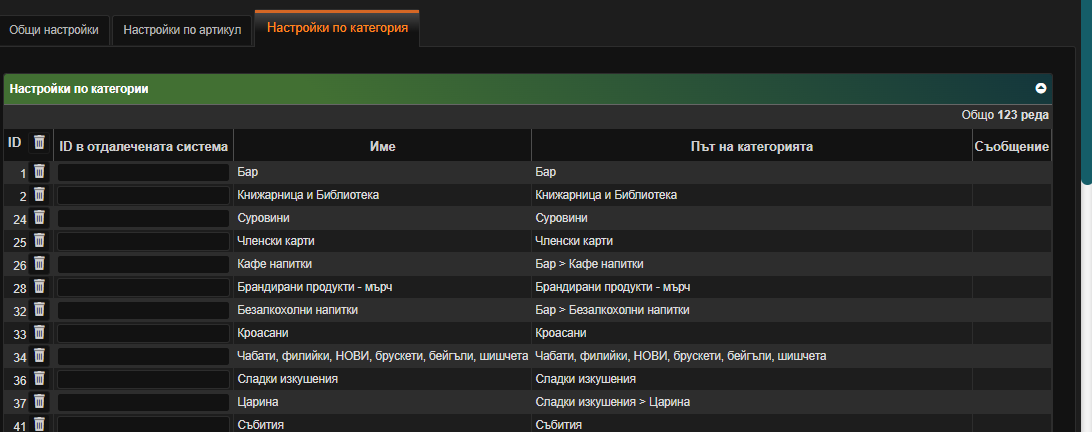The height and width of the screenshot is (432, 1092).
Task: Delete row 33 Кроасани
Action: pyautogui.click(x=39, y=332)
